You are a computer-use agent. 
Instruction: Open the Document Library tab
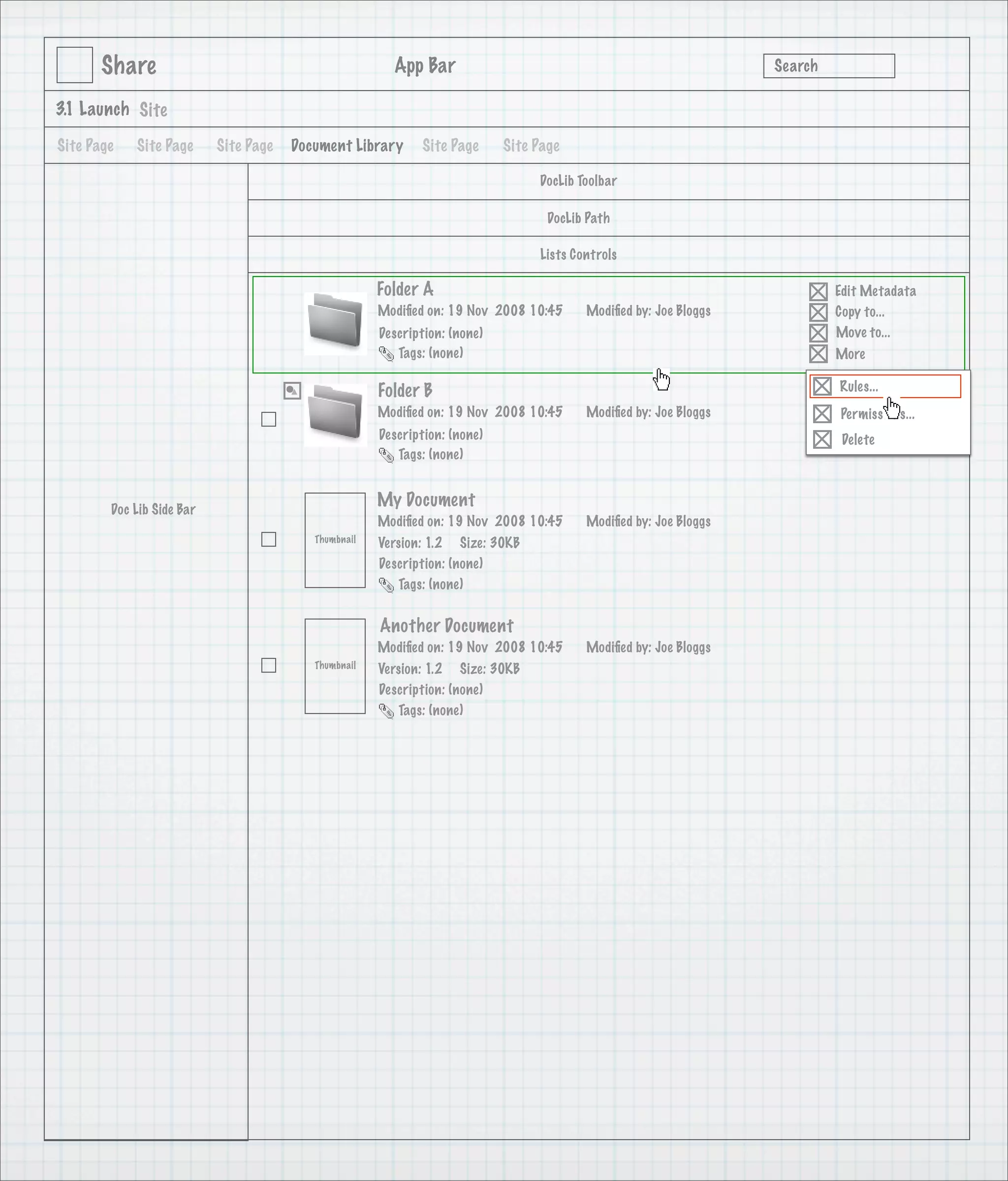[x=346, y=146]
